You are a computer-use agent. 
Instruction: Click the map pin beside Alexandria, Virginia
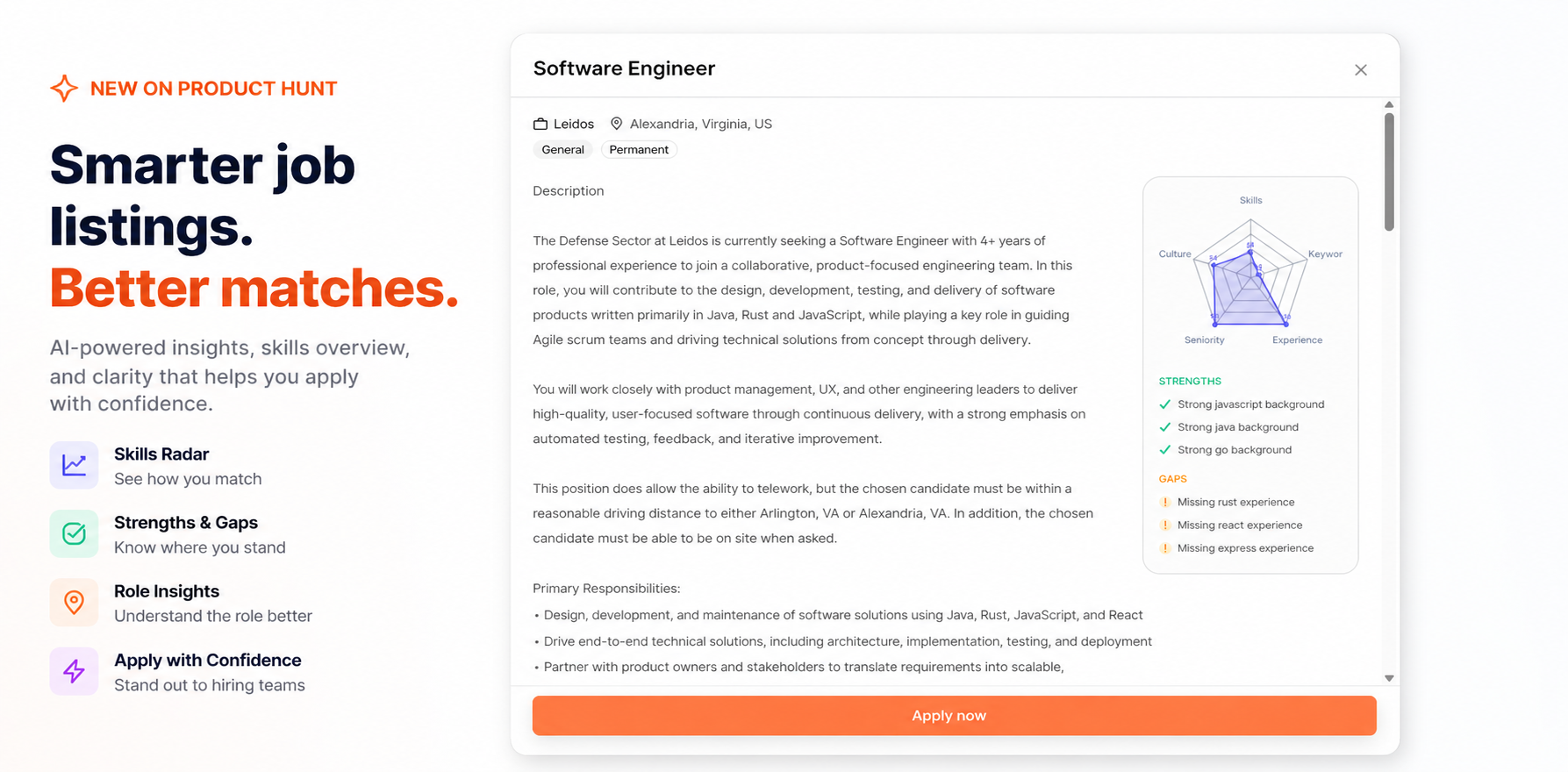(616, 123)
